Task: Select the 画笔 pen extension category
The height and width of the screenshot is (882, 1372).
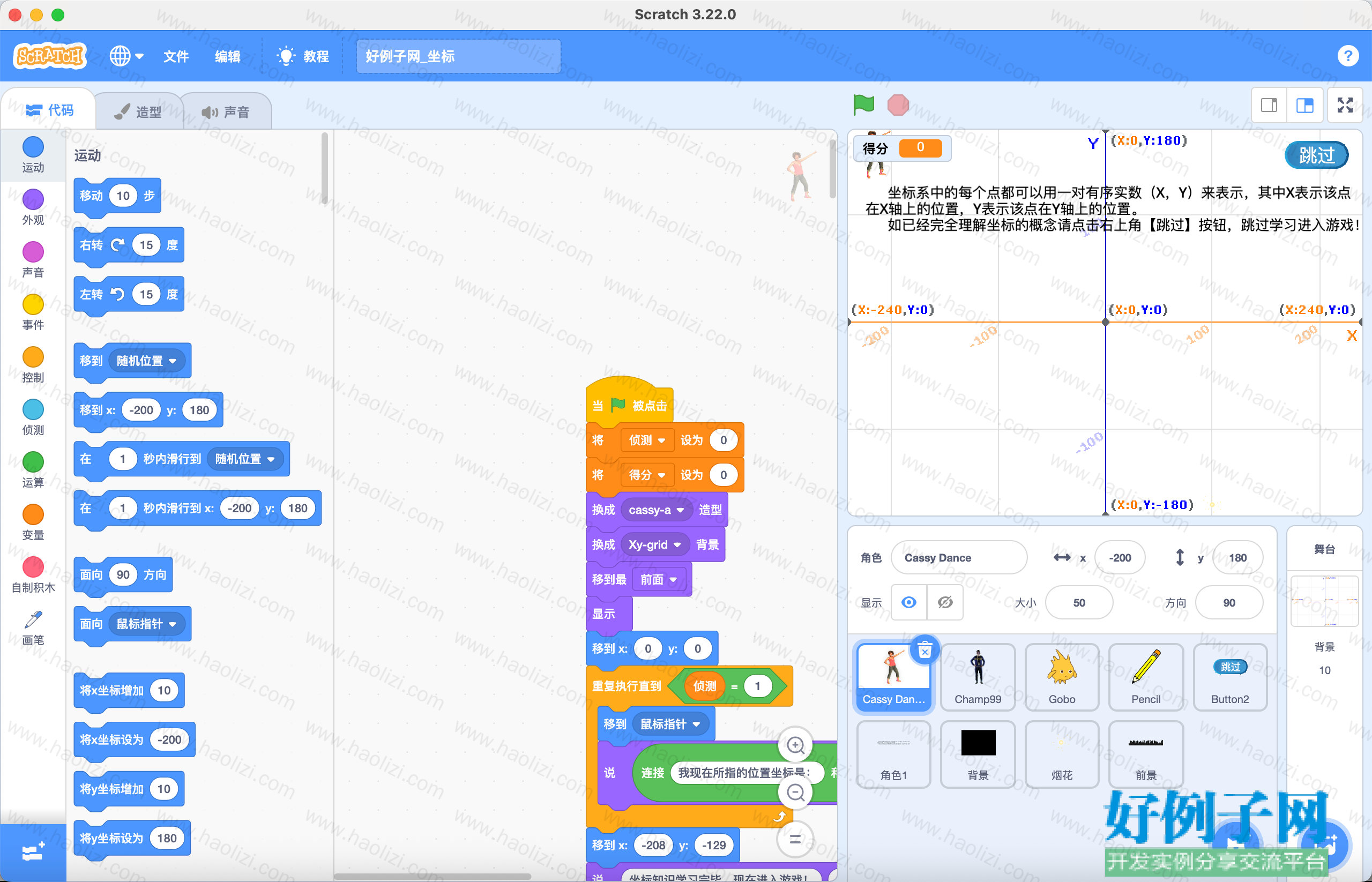Action: coord(33,627)
